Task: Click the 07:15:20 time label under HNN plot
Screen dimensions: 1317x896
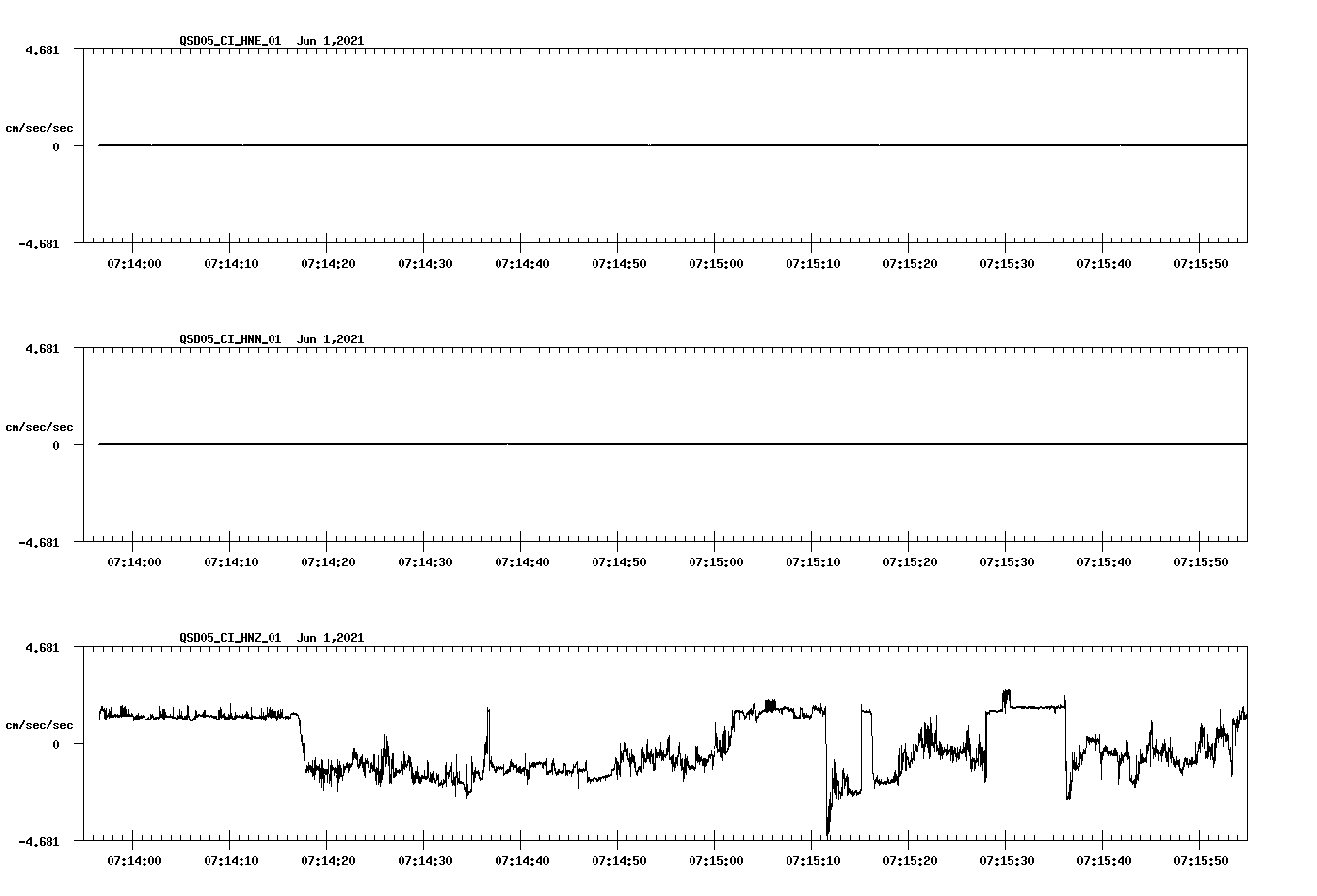Action: 910,561
